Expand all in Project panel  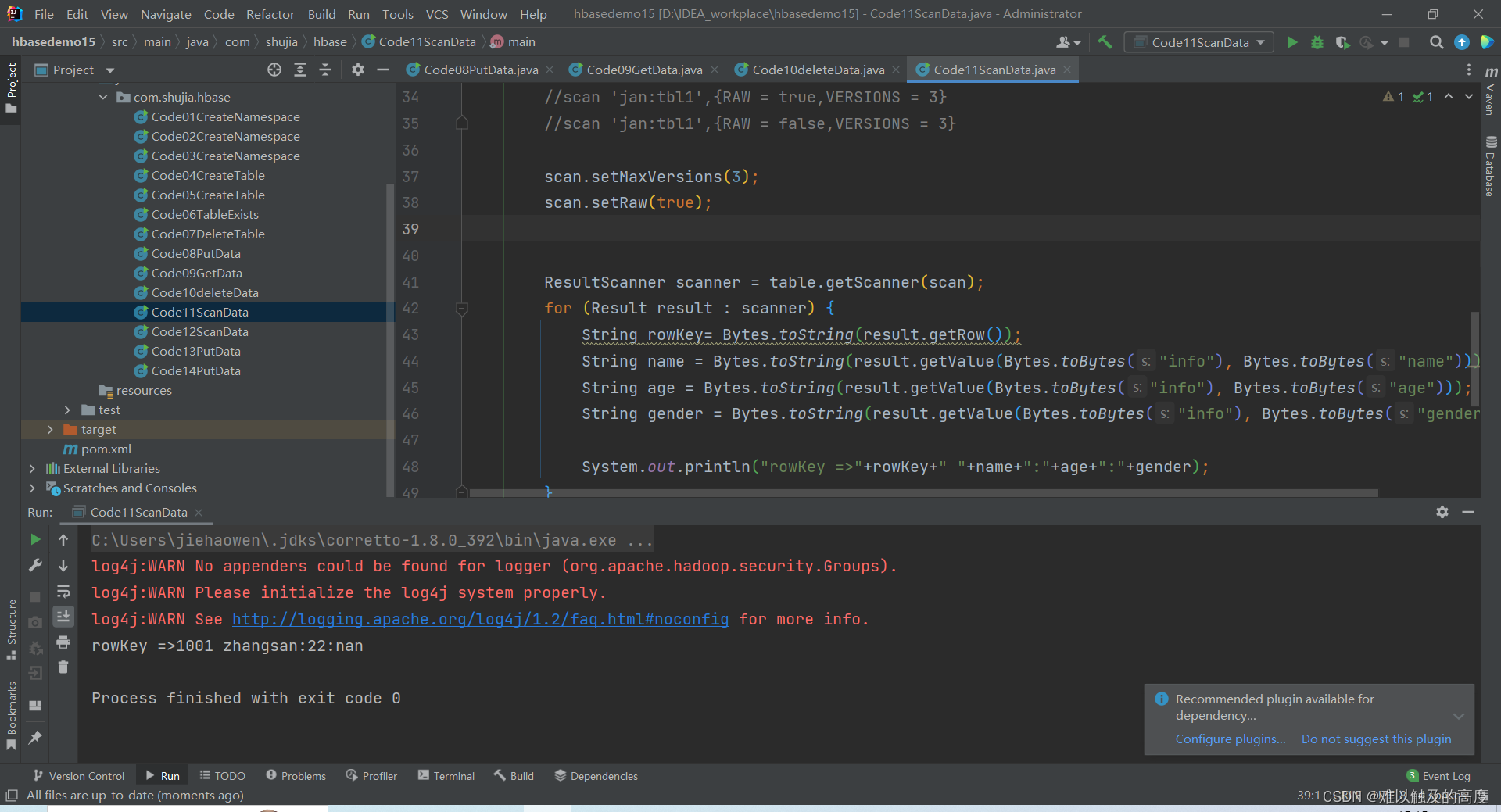point(300,70)
